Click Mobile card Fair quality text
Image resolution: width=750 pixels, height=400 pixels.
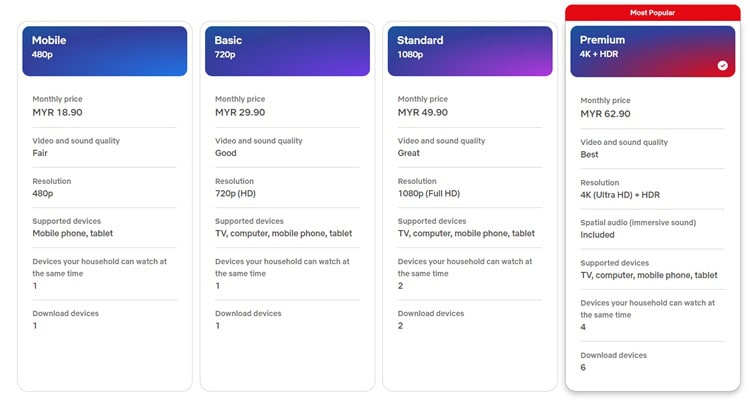tap(40, 153)
